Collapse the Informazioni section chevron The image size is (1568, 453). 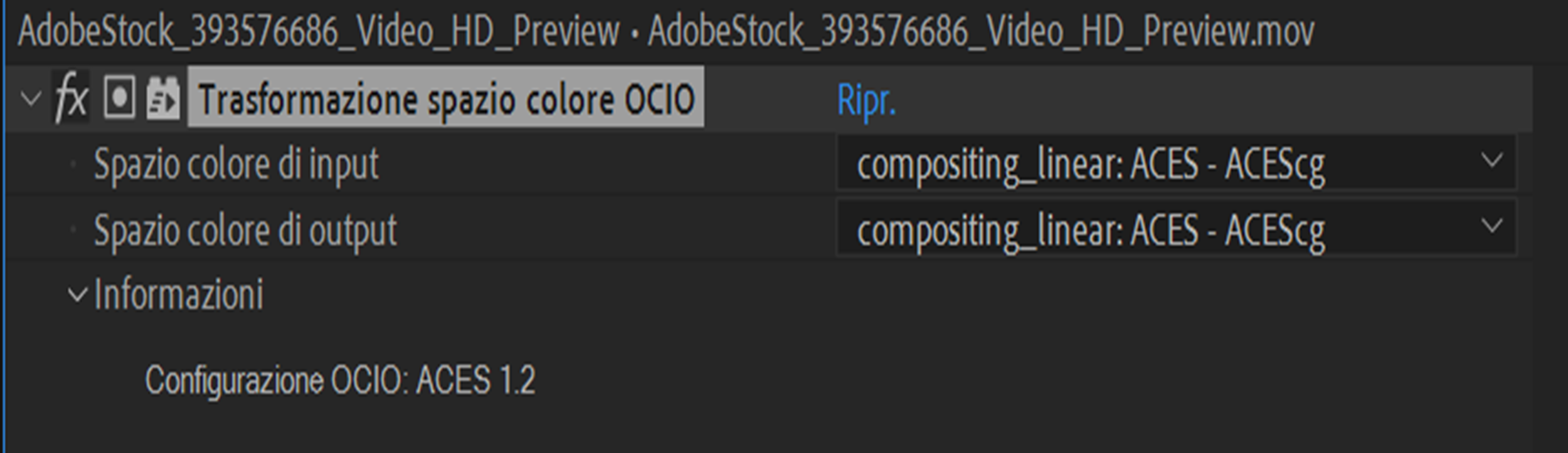(x=77, y=294)
